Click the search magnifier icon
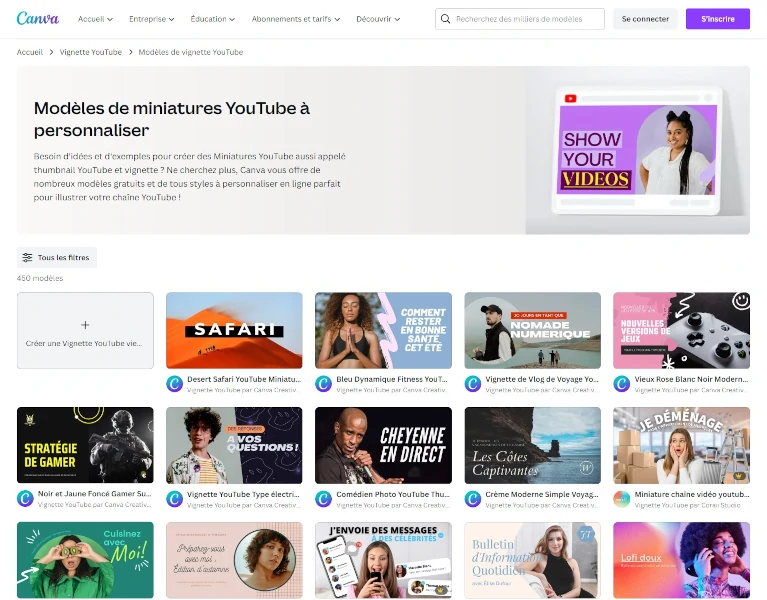767x600 pixels. pyautogui.click(x=446, y=19)
